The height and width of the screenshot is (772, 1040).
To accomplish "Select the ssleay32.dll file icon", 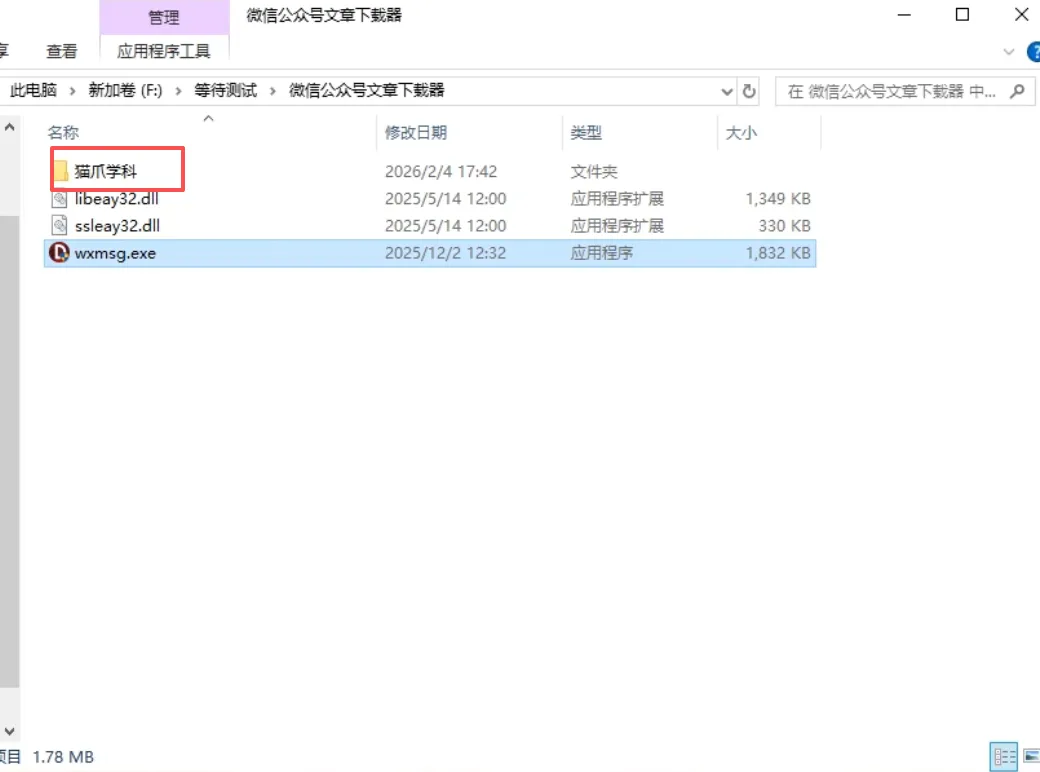I will point(60,225).
